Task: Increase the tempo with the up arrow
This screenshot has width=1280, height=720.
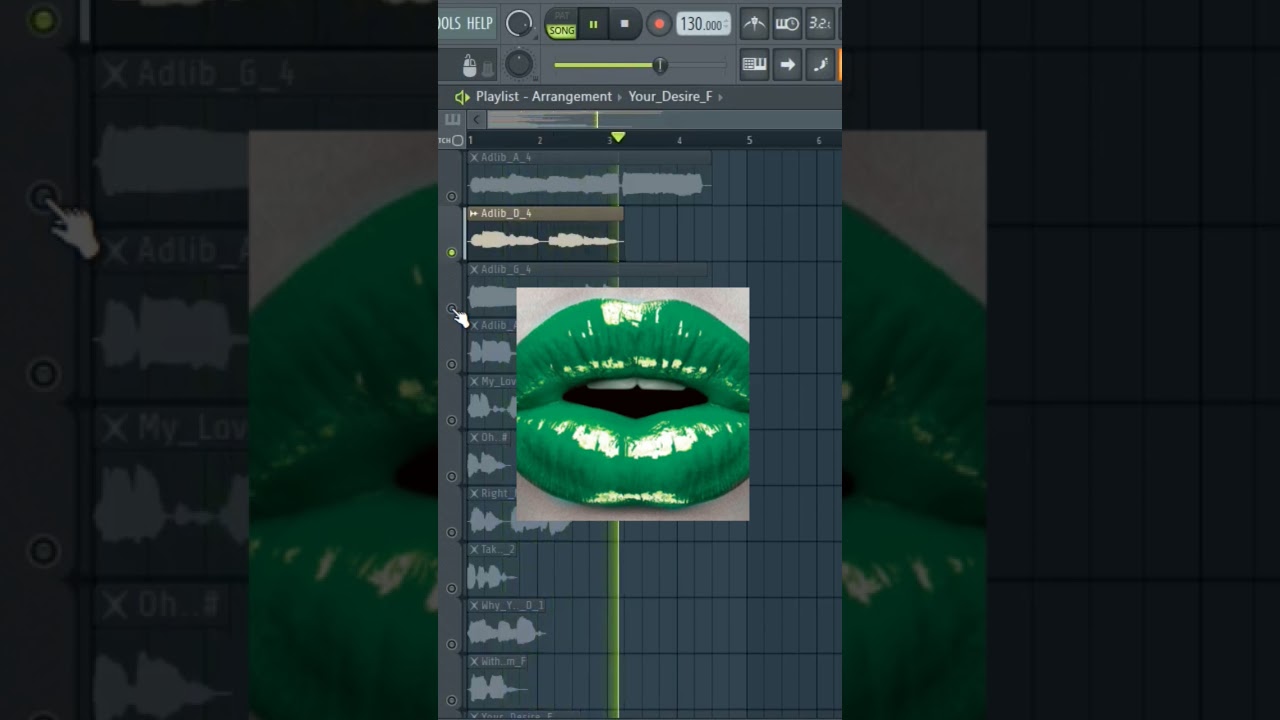Action: (x=726, y=19)
